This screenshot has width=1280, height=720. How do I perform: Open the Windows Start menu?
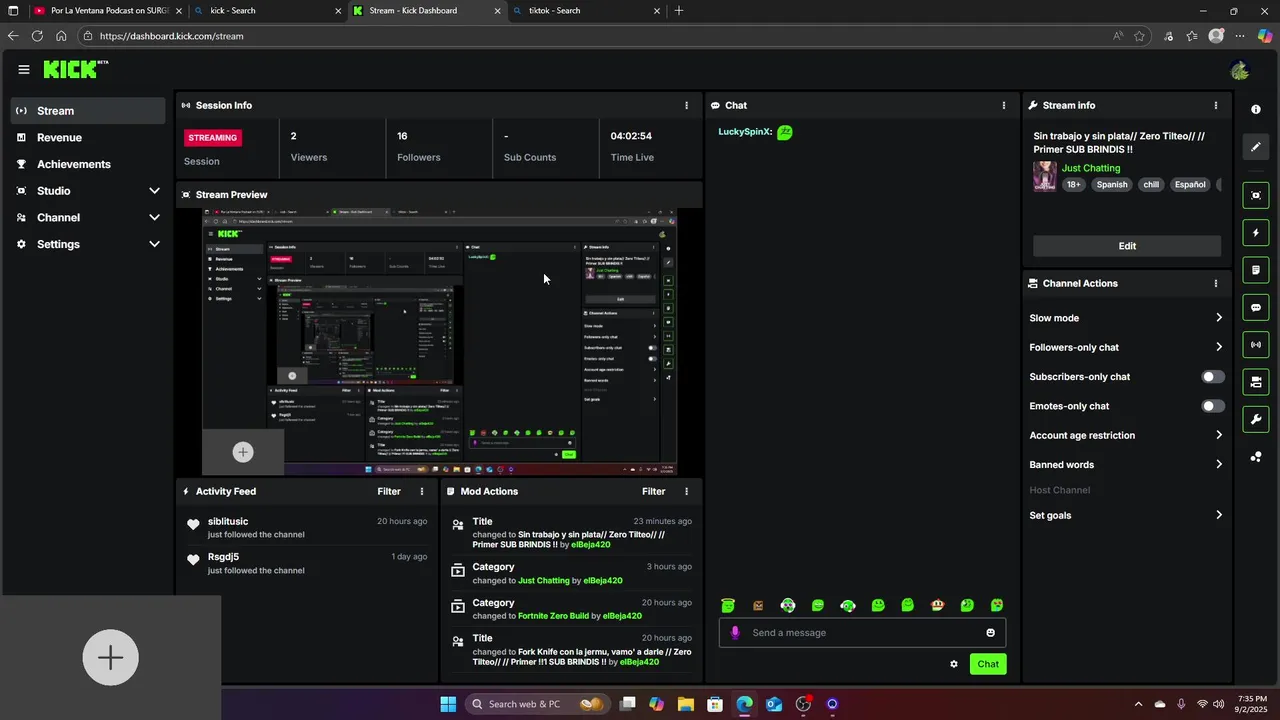(x=448, y=704)
